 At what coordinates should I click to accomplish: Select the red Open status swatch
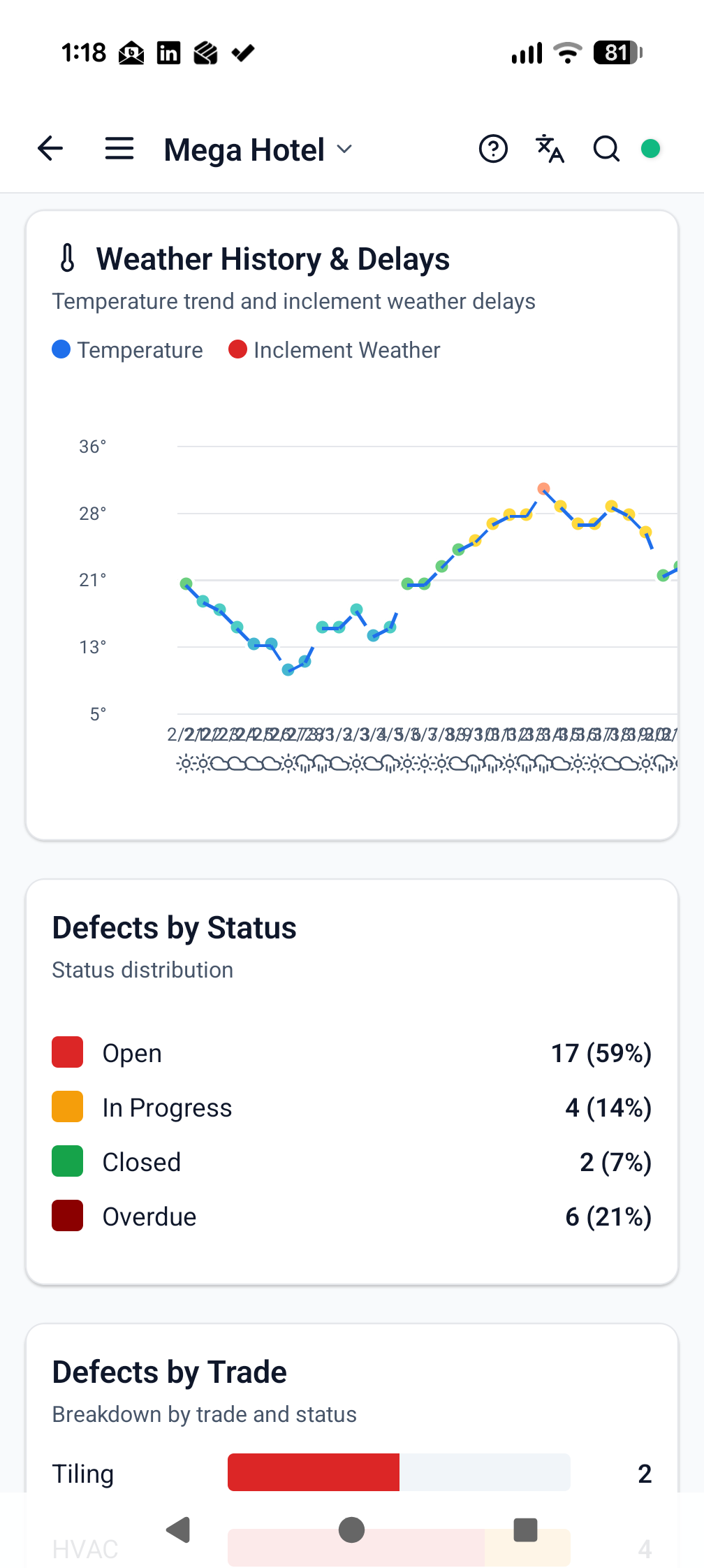pos(68,1052)
